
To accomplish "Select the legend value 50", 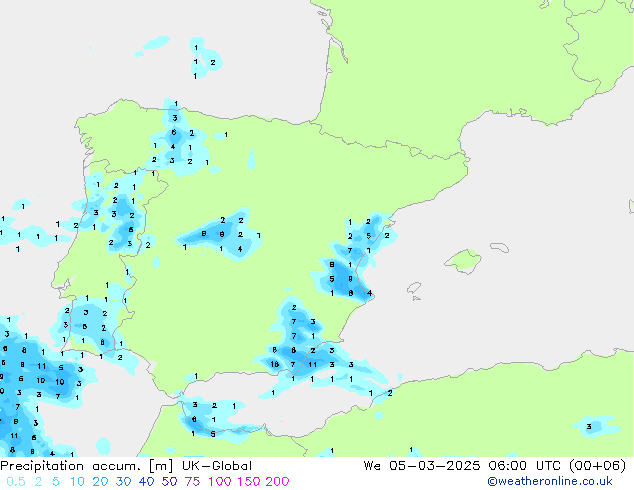I will pyautogui.click(x=169, y=482).
